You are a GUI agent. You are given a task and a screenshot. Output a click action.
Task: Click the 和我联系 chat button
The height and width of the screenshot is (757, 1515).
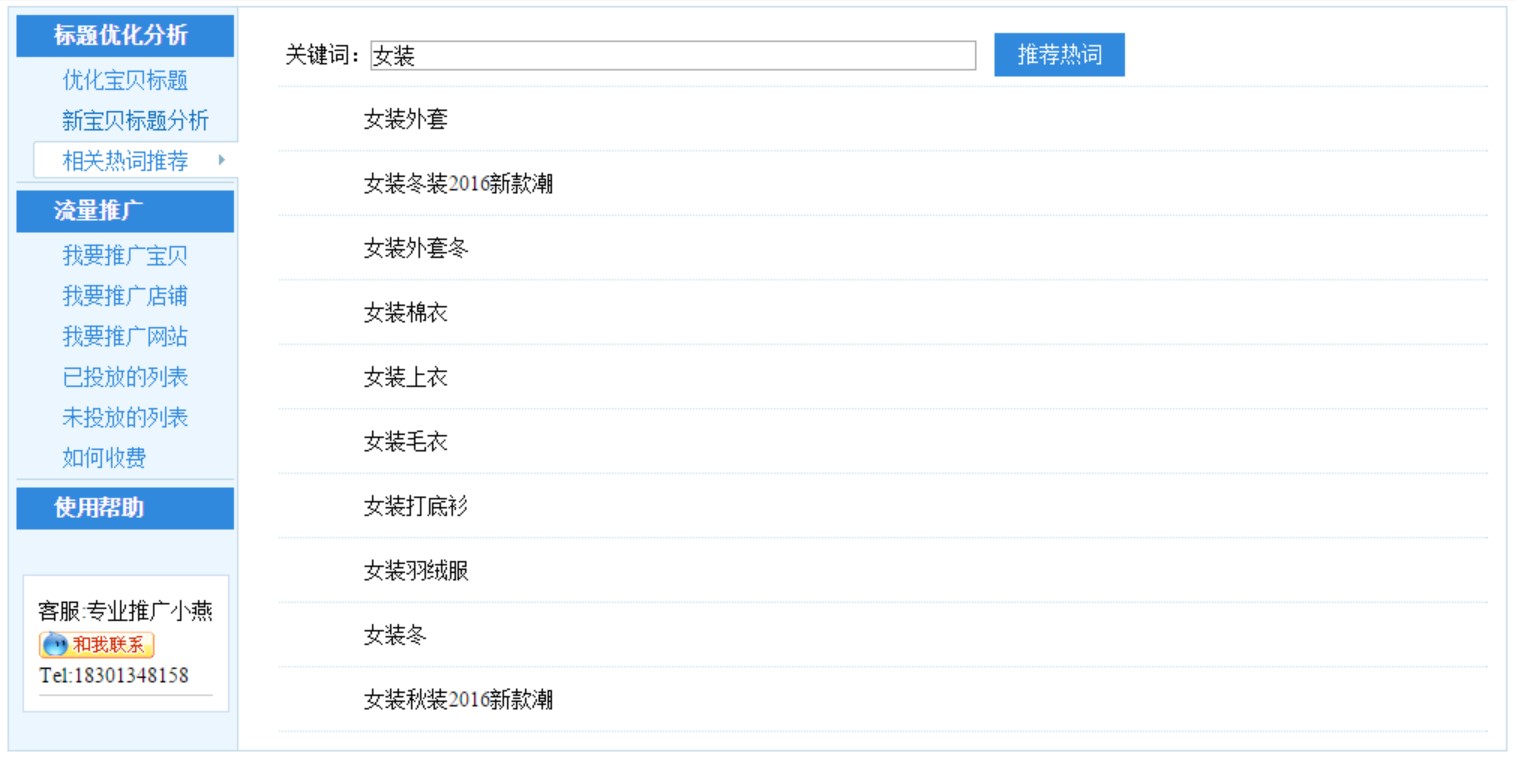coord(97,645)
